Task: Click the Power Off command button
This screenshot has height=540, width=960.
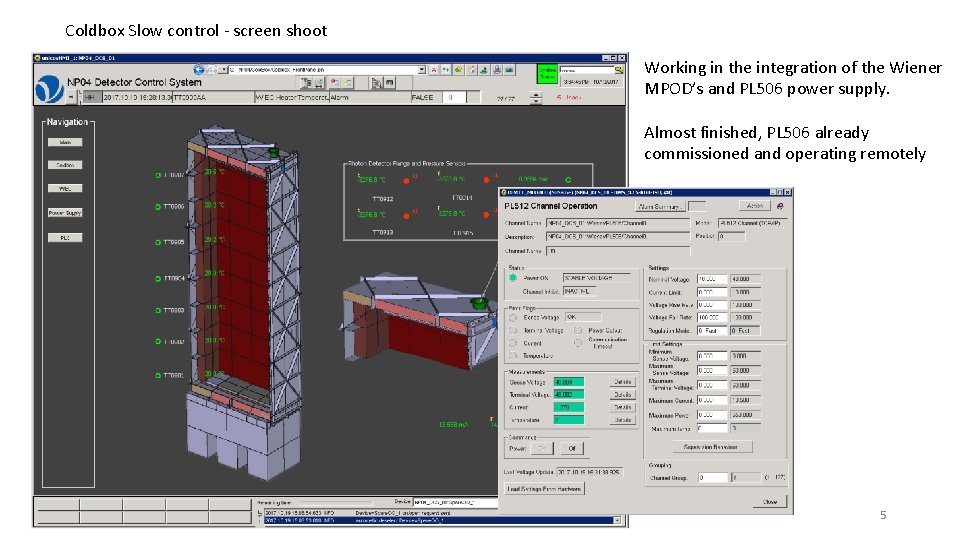Action: coord(572,448)
